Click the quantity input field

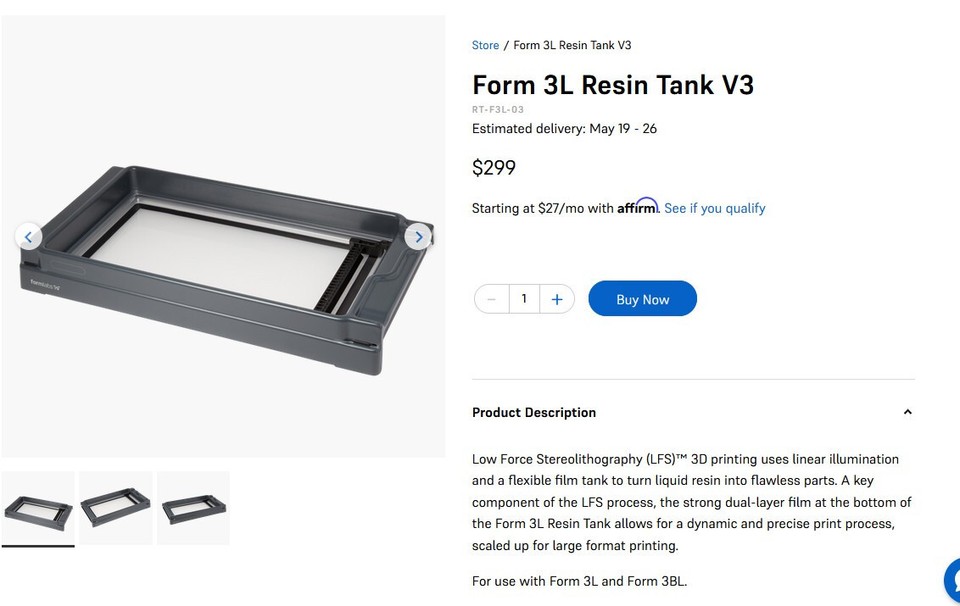click(524, 298)
